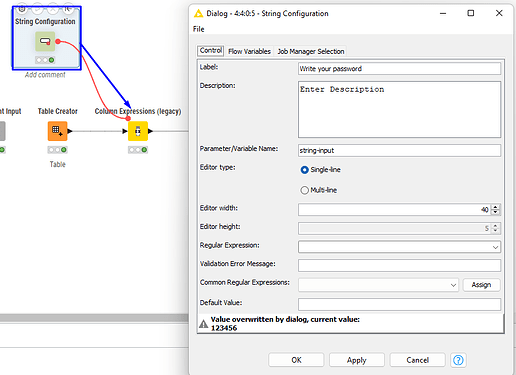The width and height of the screenshot is (516, 375).
Task: Click the 'Table' caption under Table Creator
Action: pyautogui.click(x=57, y=164)
